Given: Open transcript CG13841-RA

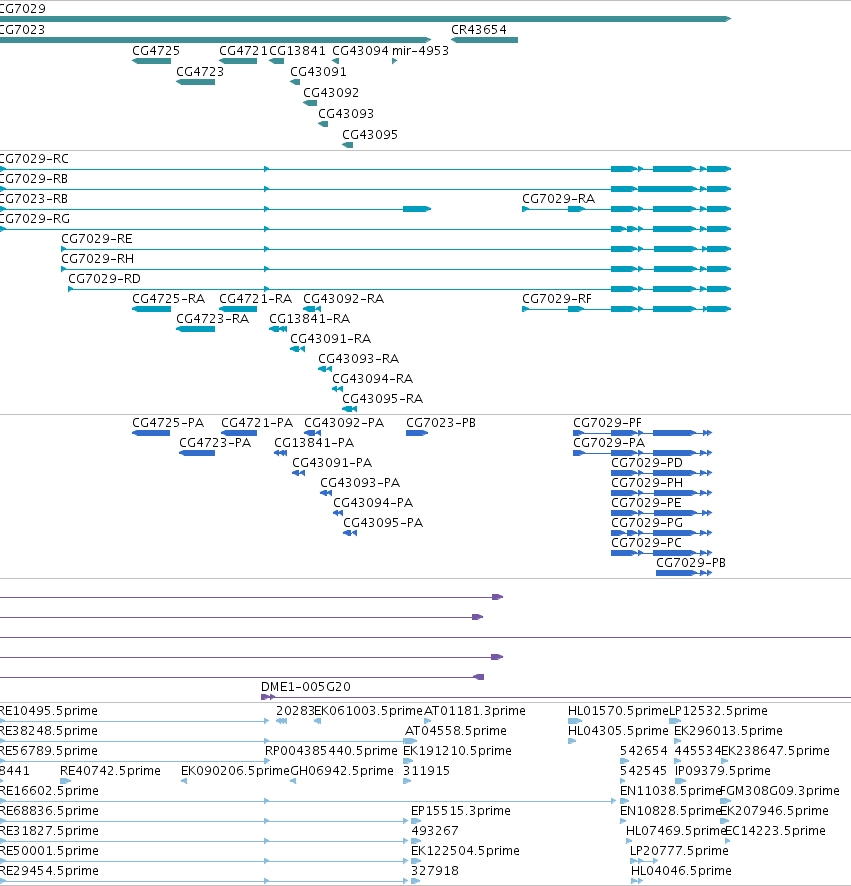Looking at the screenshot, I should tap(278, 329).
